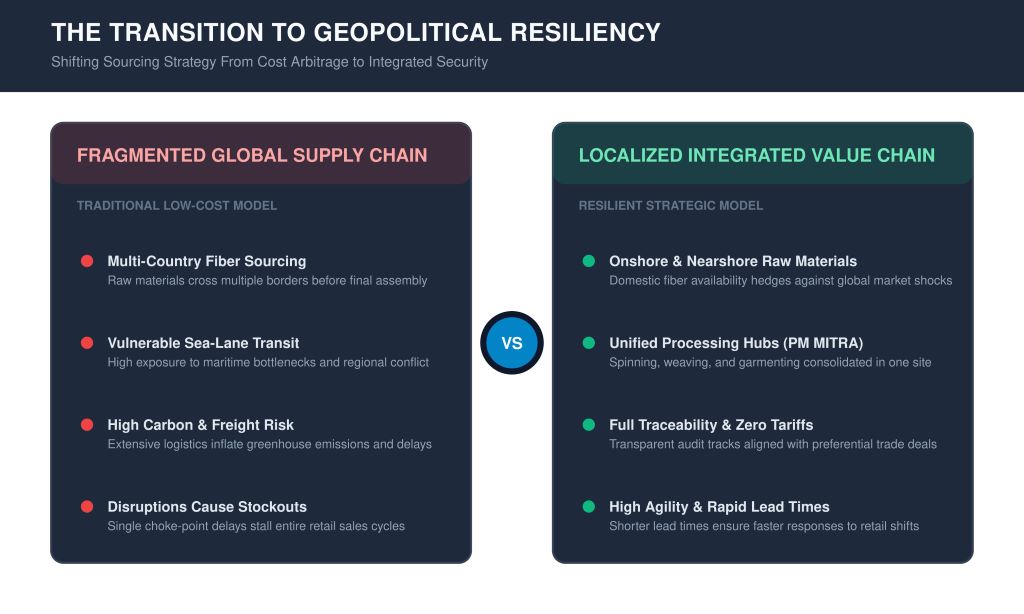Click 'Domestic fiber availability hedges' description

[x=780, y=281]
